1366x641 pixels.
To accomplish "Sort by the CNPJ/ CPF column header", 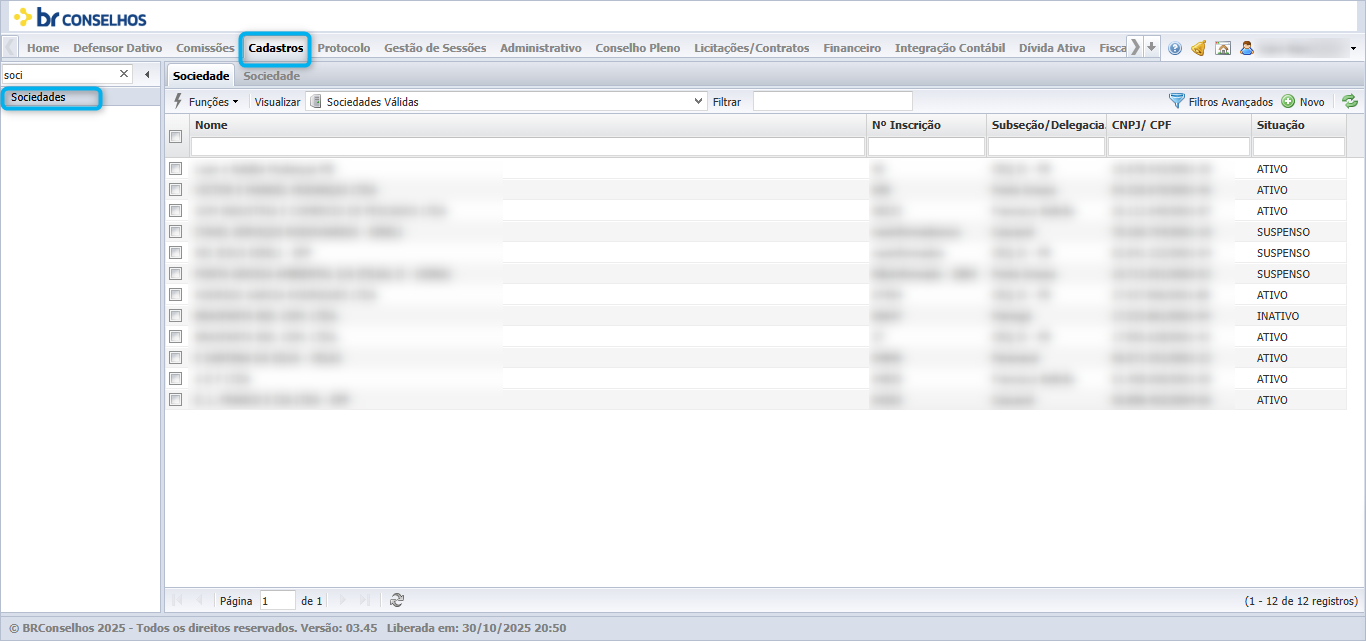I will [x=1179, y=125].
